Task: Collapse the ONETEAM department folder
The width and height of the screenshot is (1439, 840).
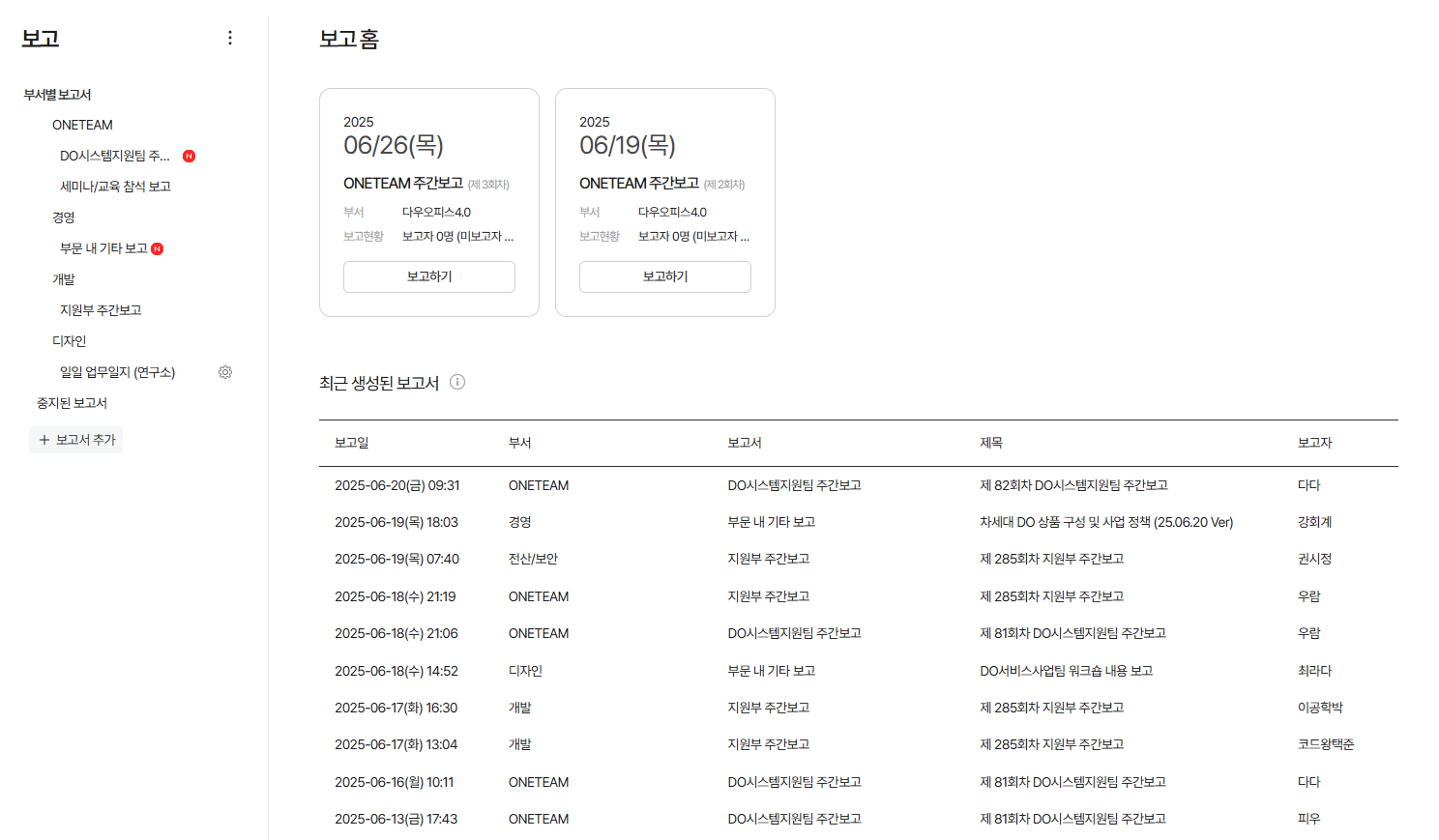Action: point(82,125)
